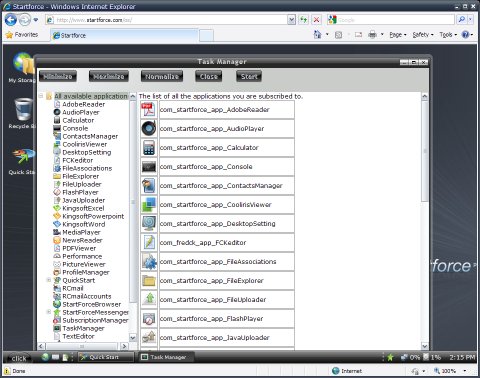Click the FileAssociations gear icon in list

pos(148,262)
